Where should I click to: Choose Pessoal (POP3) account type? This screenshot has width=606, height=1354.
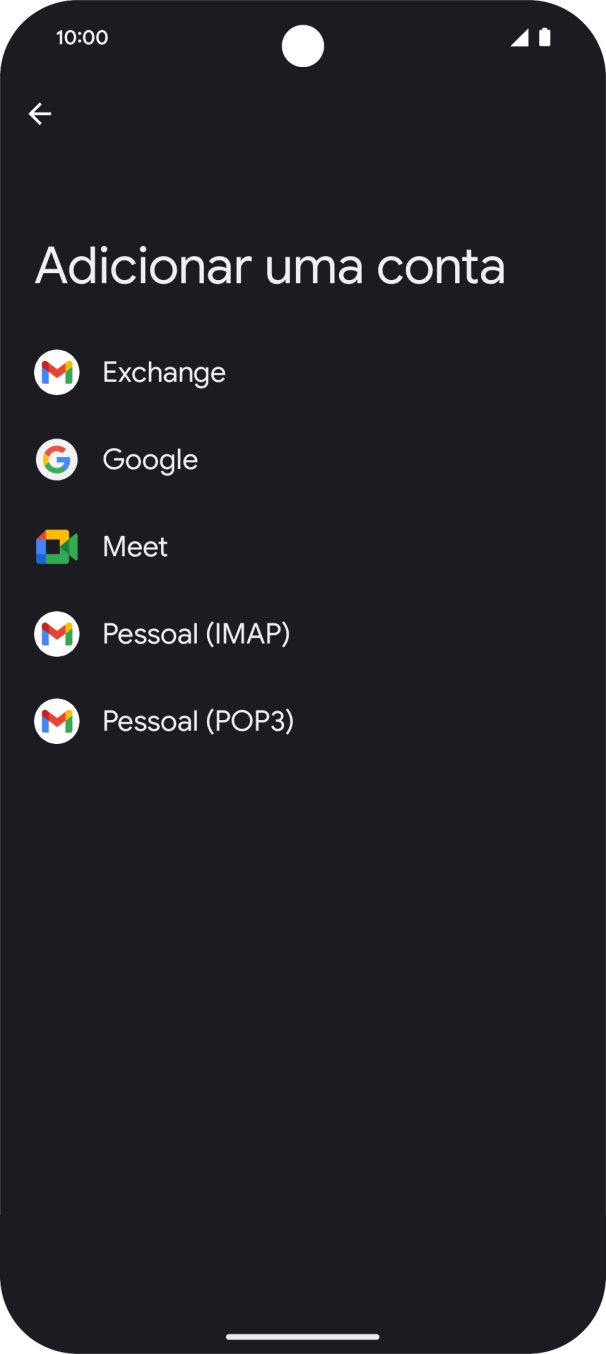tap(196, 720)
